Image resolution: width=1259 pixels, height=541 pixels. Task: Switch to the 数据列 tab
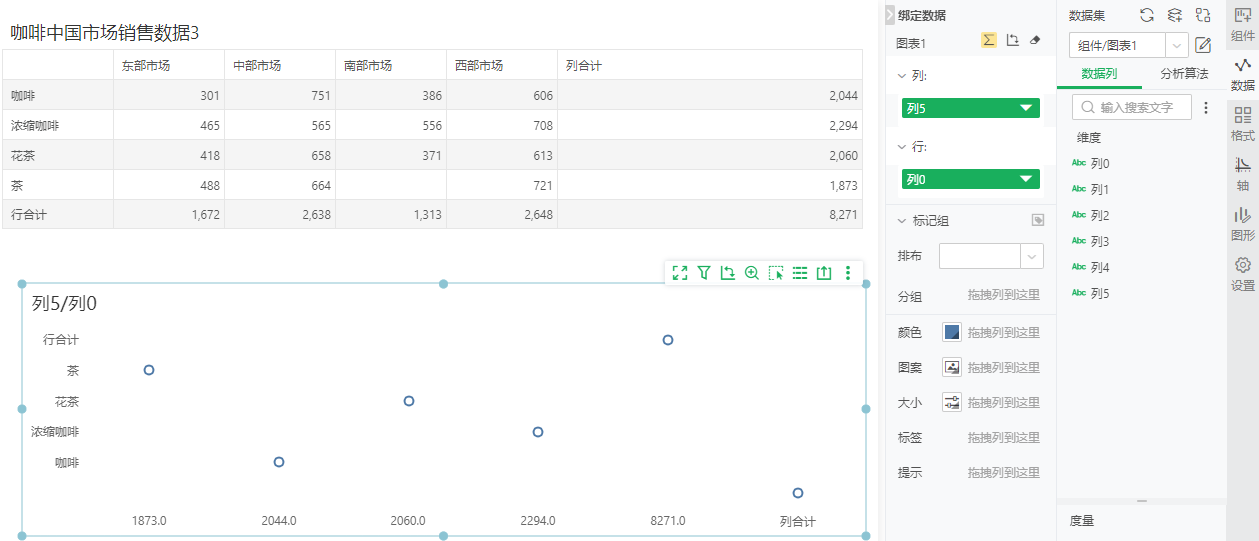(x=1099, y=74)
